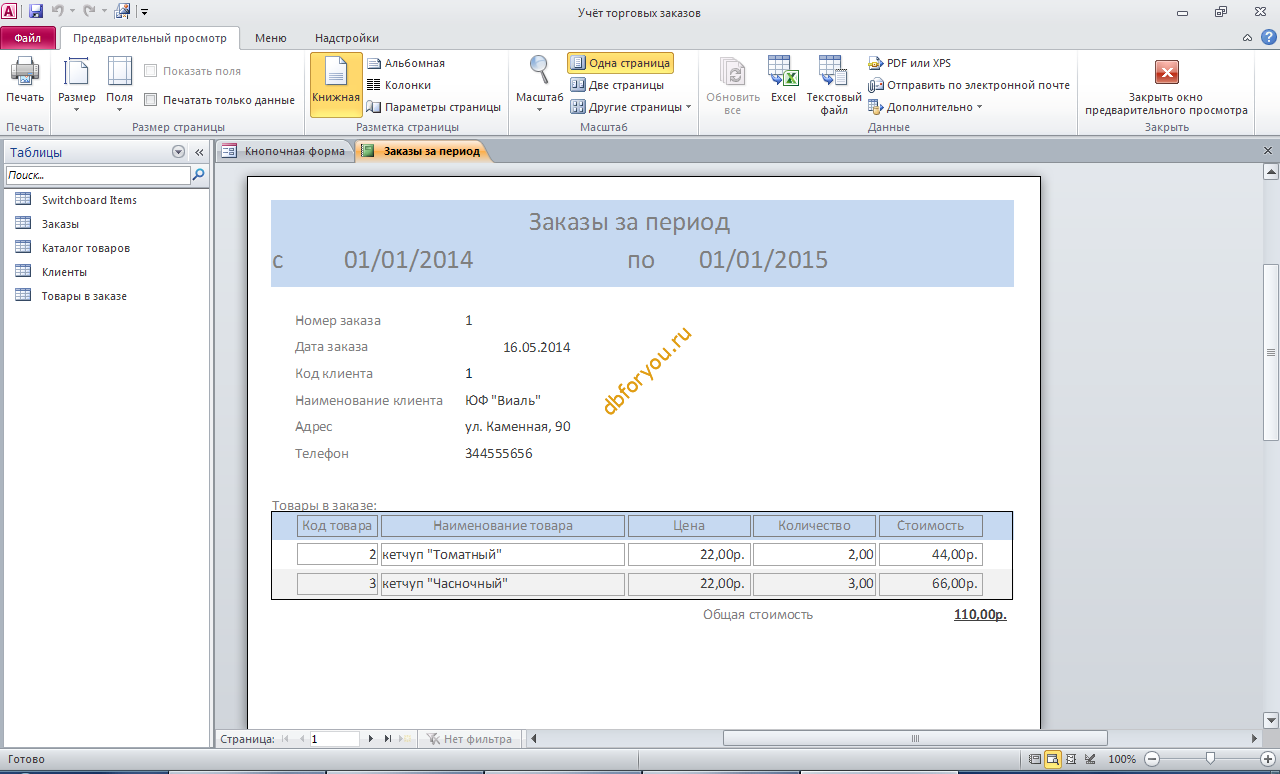Click the Access application logo icon
This screenshot has width=1280, height=774.
[x=10, y=12]
